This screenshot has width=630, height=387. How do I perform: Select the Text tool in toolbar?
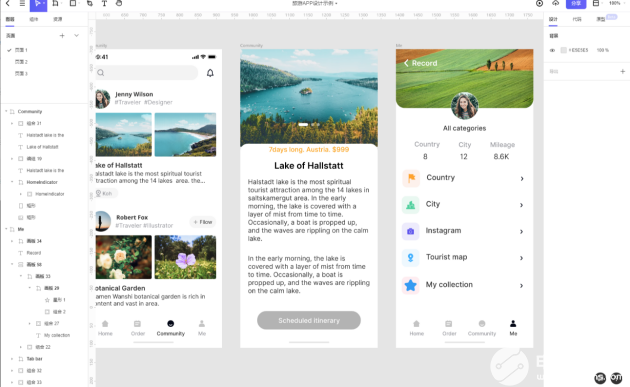(x=104, y=3)
